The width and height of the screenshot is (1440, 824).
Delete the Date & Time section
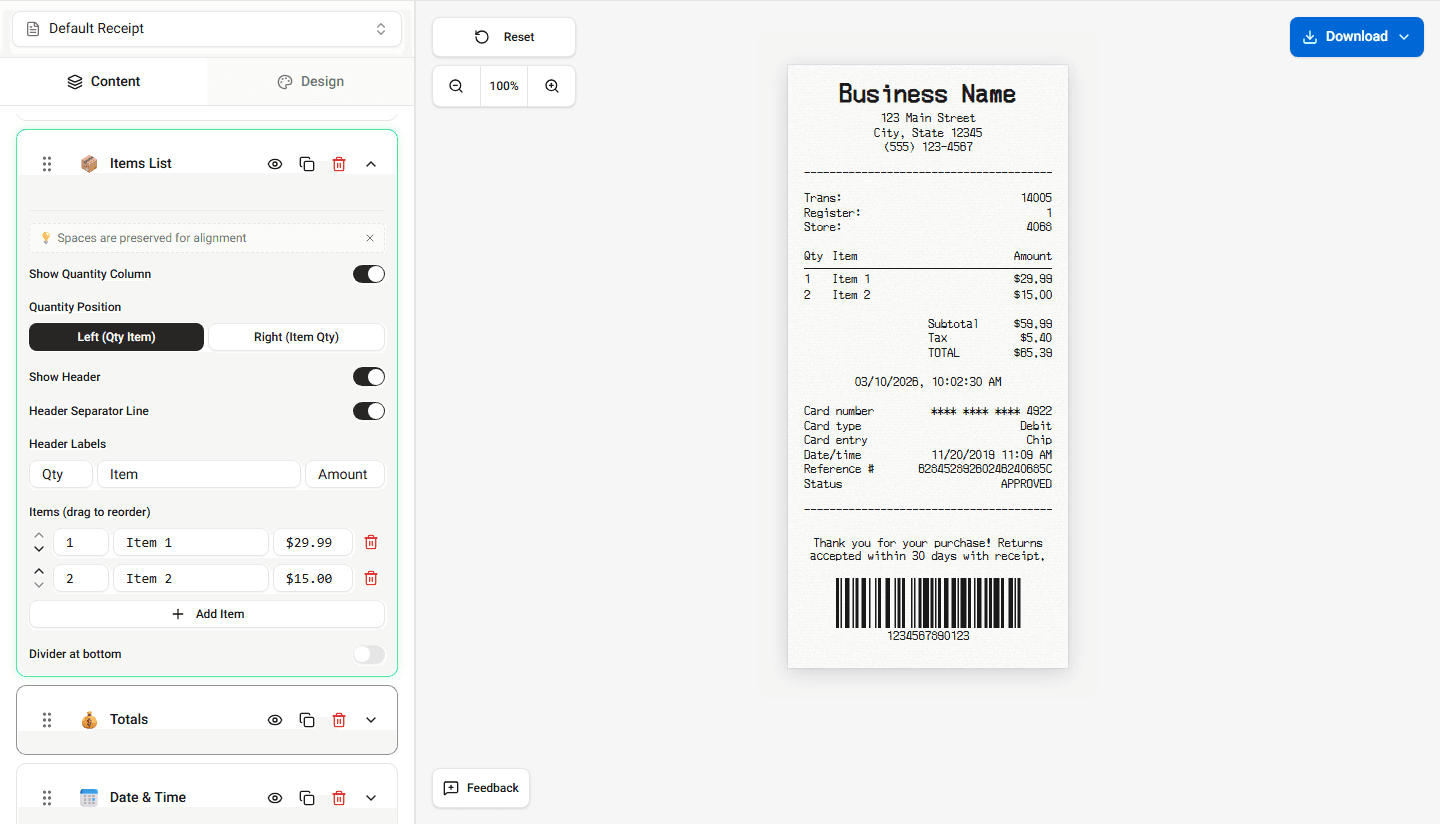tap(339, 797)
